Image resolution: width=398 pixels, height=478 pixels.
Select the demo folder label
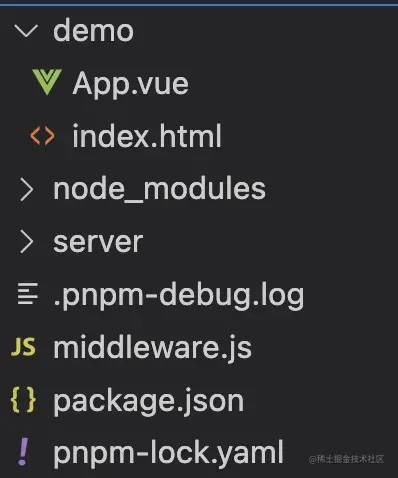click(x=93, y=30)
